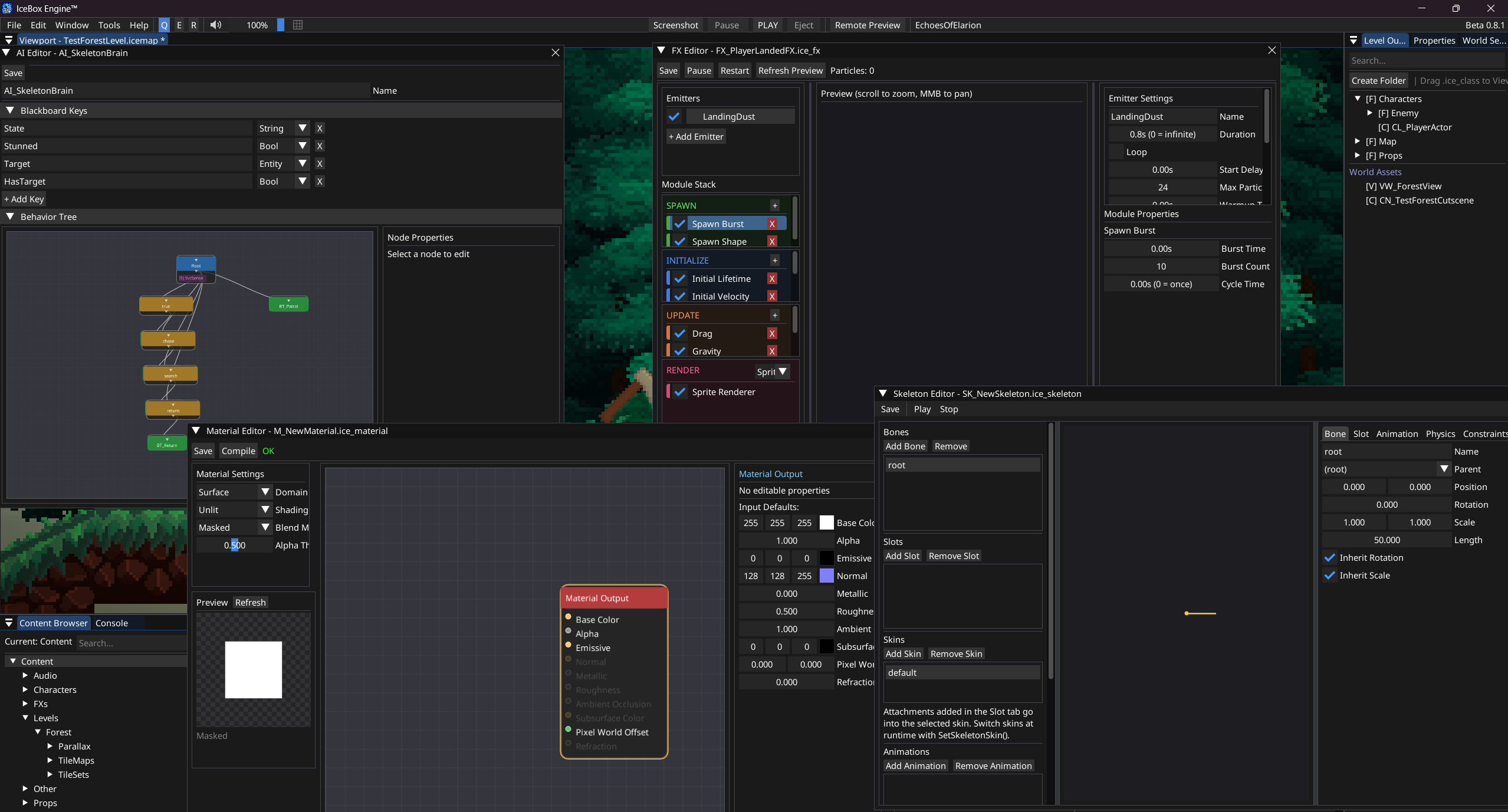1508x812 pixels.
Task: Toggle the LandingDust emitter checkbox
Action: pos(674,117)
